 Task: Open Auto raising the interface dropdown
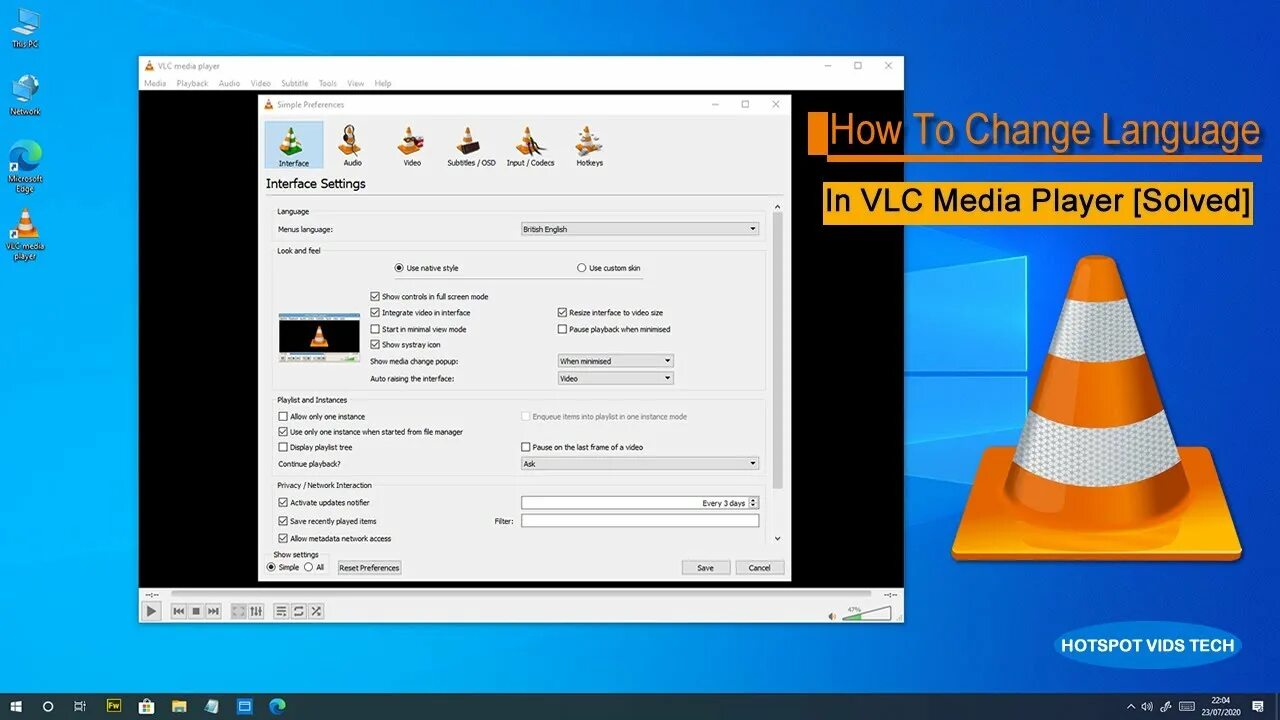pyautogui.click(x=615, y=379)
